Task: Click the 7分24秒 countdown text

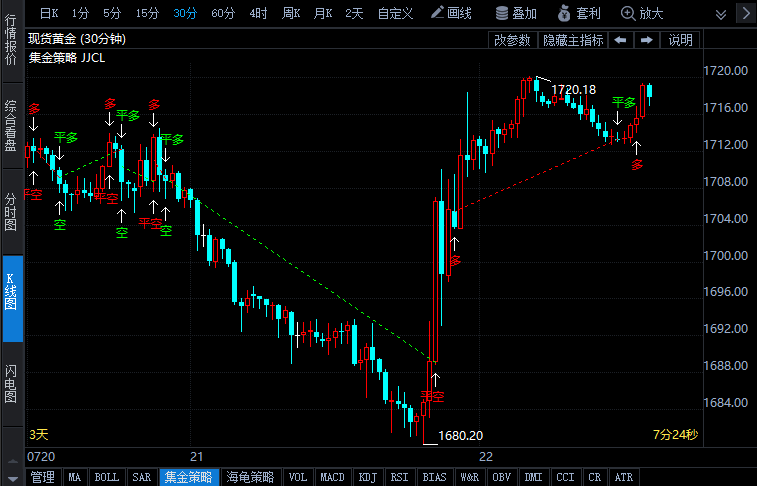Action: point(675,434)
